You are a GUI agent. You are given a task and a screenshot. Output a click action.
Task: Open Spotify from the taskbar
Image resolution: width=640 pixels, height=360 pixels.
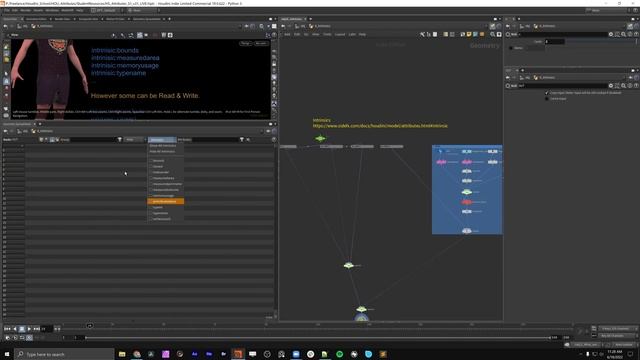pyautogui.click(x=340, y=354)
